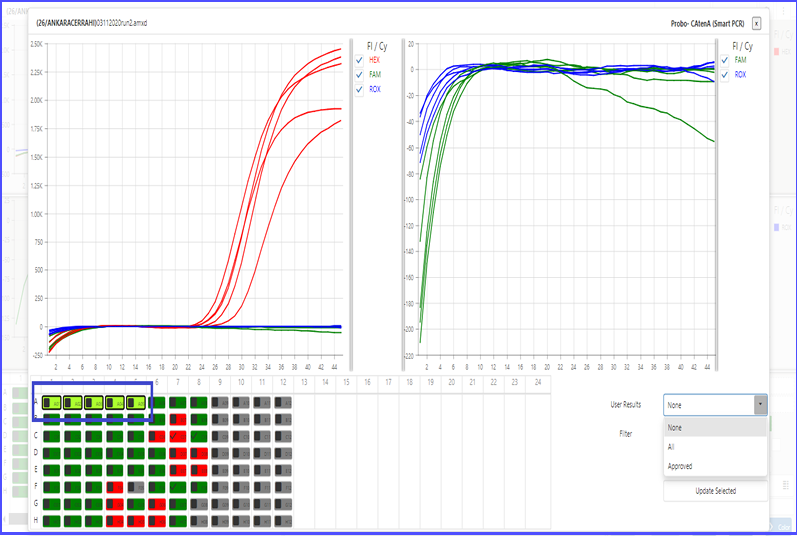
Task: Select well A5 in the plate grid
Action: (x=136, y=402)
